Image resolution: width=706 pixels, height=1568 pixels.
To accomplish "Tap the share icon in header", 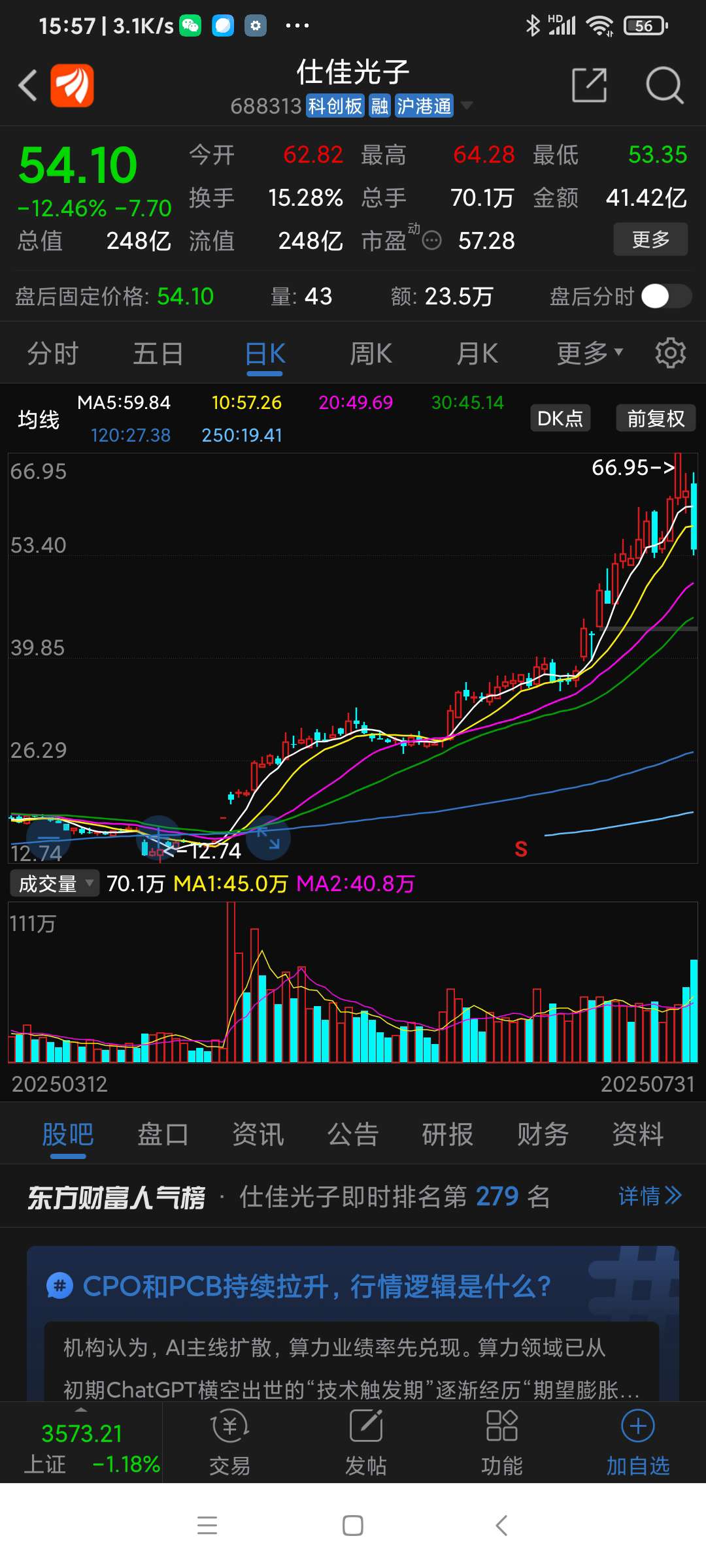I will tap(590, 85).
